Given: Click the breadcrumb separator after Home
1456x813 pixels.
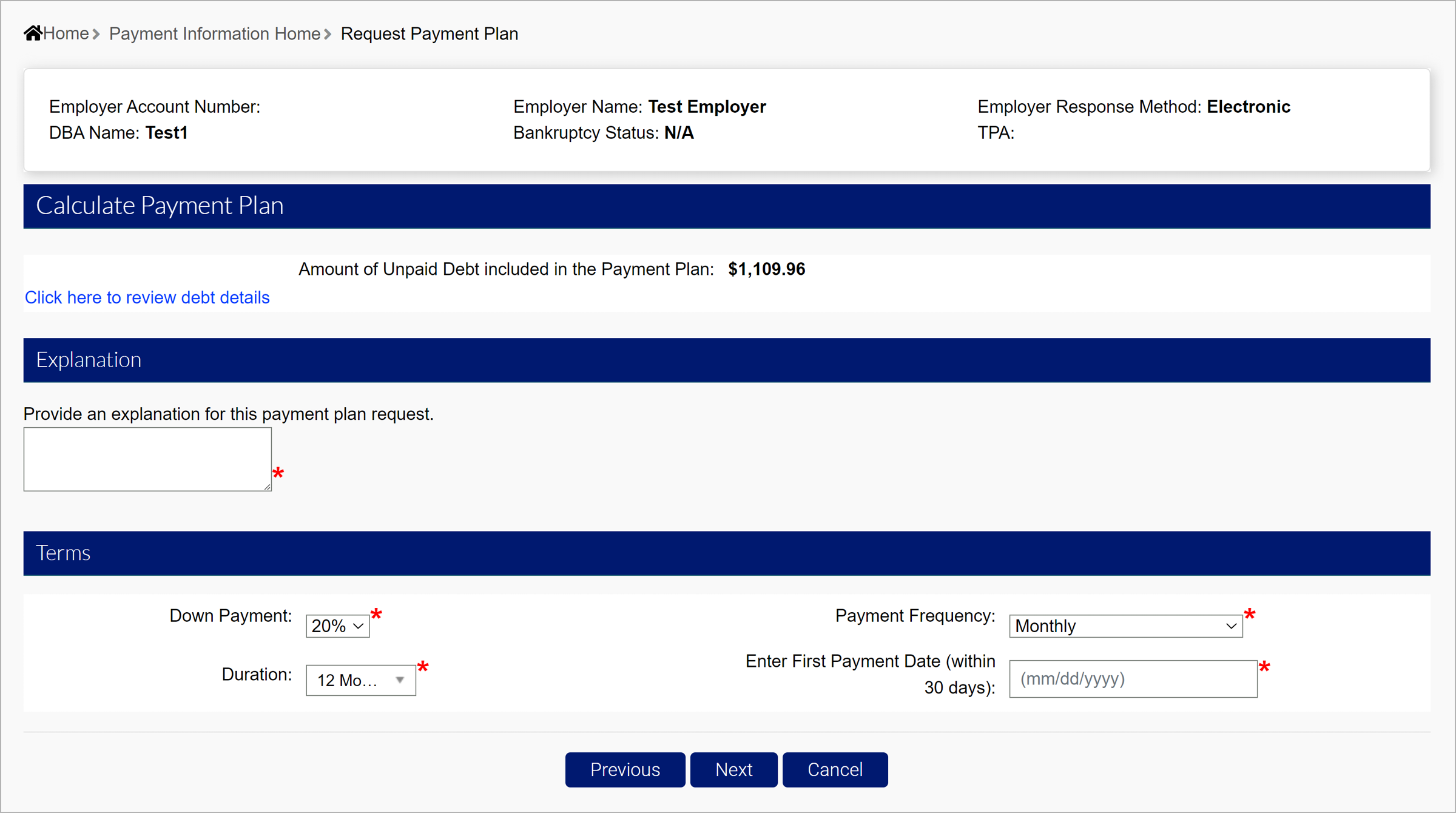Looking at the screenshot, I should pyautogui.click(x=95, y=35).
